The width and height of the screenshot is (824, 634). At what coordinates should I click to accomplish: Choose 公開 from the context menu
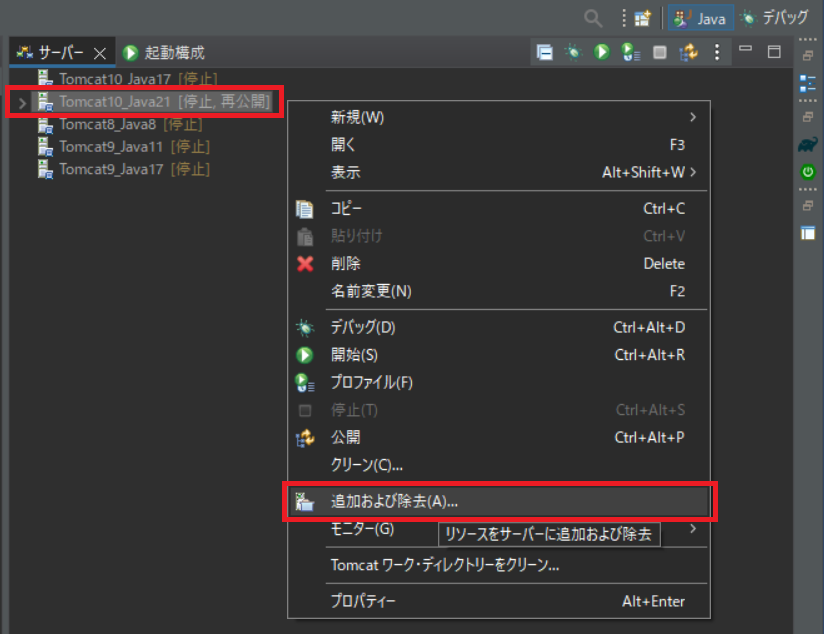499,437
